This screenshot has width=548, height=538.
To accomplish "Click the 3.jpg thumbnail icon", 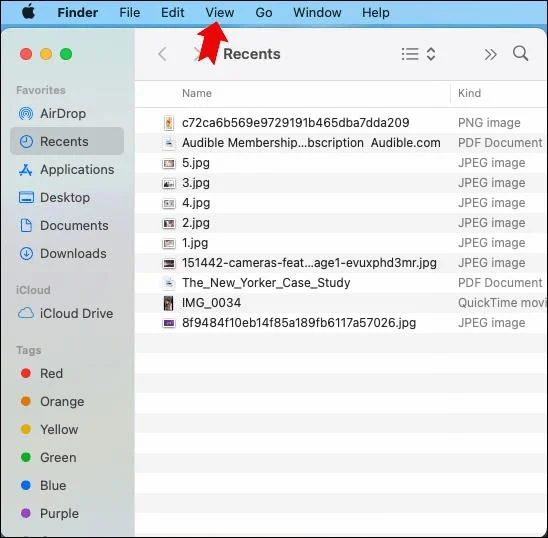I will (x=168, y=183).
